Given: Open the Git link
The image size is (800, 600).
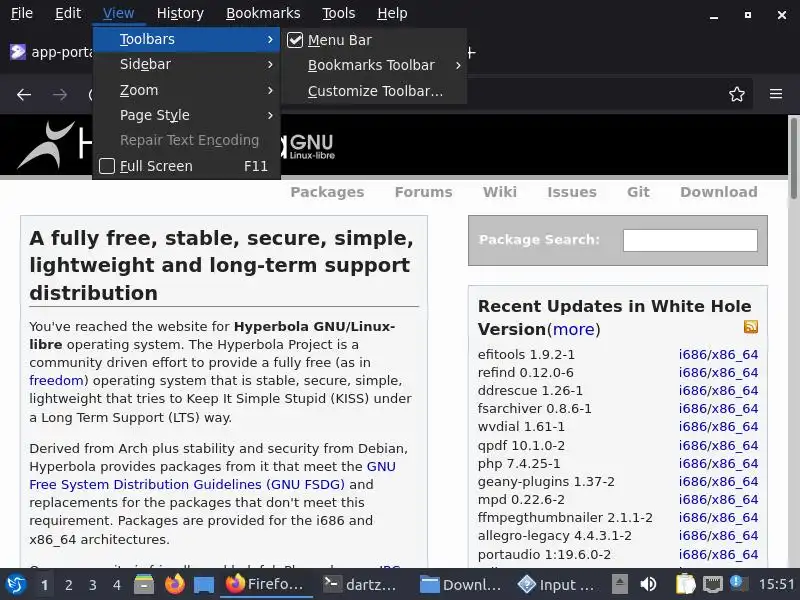Looking at the screenshot, I should point(638,192).
